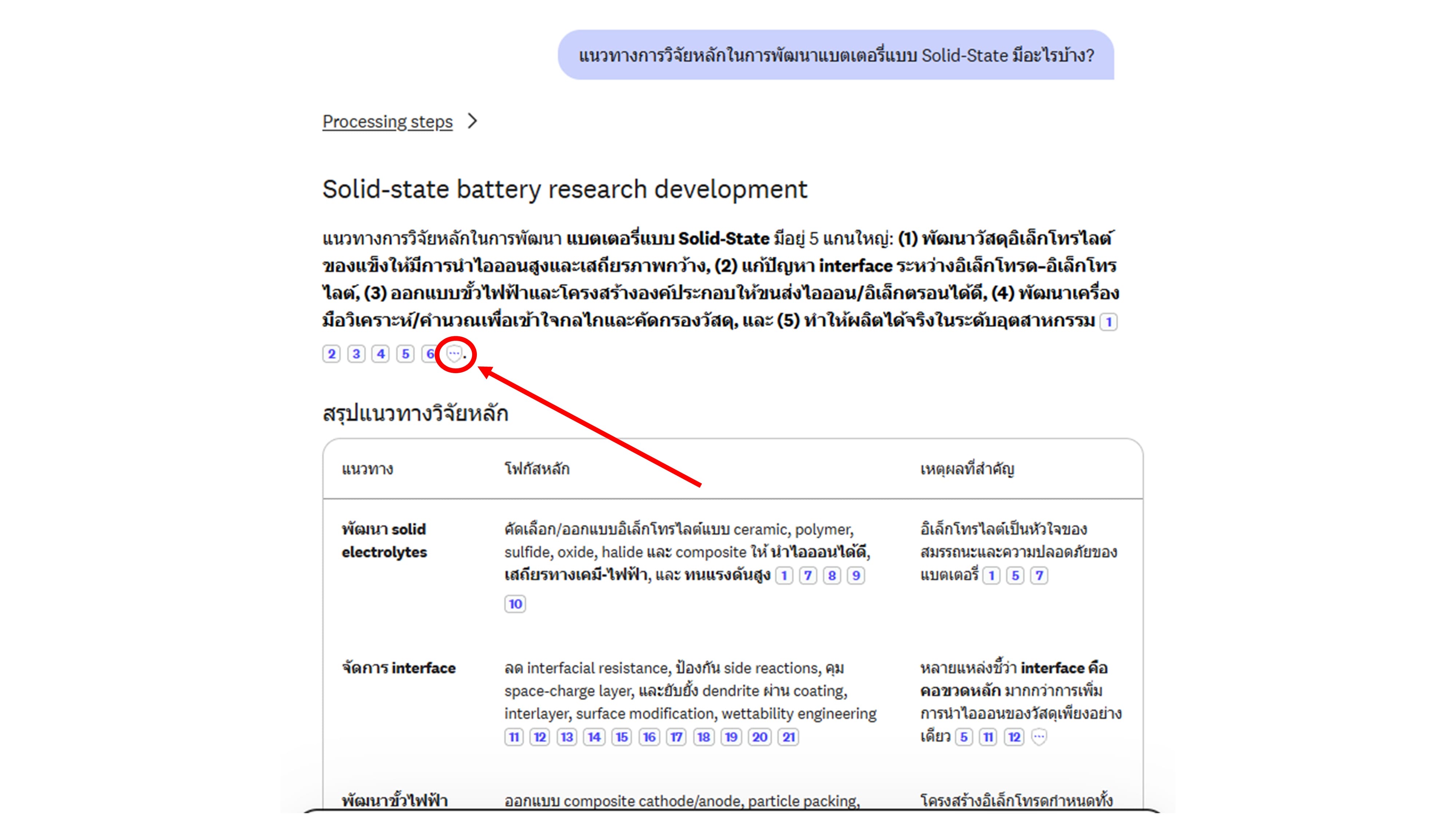Open citation 2 below the summary paragraph
1456x819 pixels.
331,354
